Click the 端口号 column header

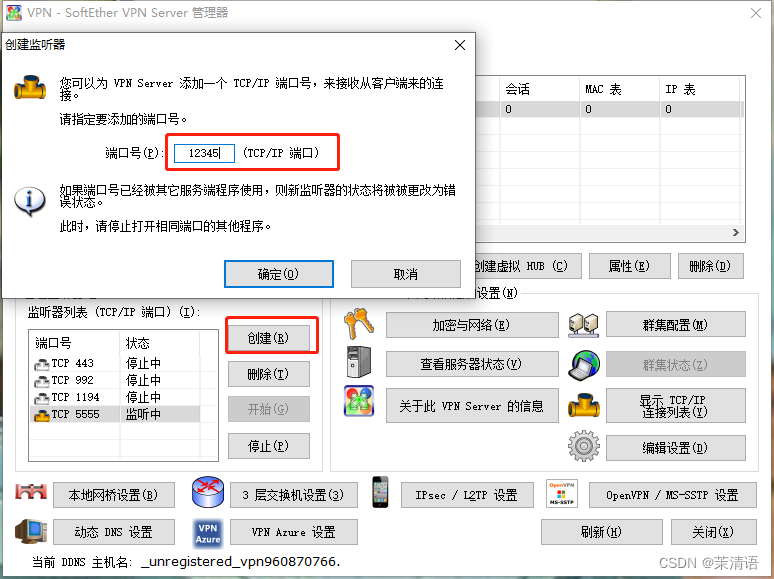74,343
